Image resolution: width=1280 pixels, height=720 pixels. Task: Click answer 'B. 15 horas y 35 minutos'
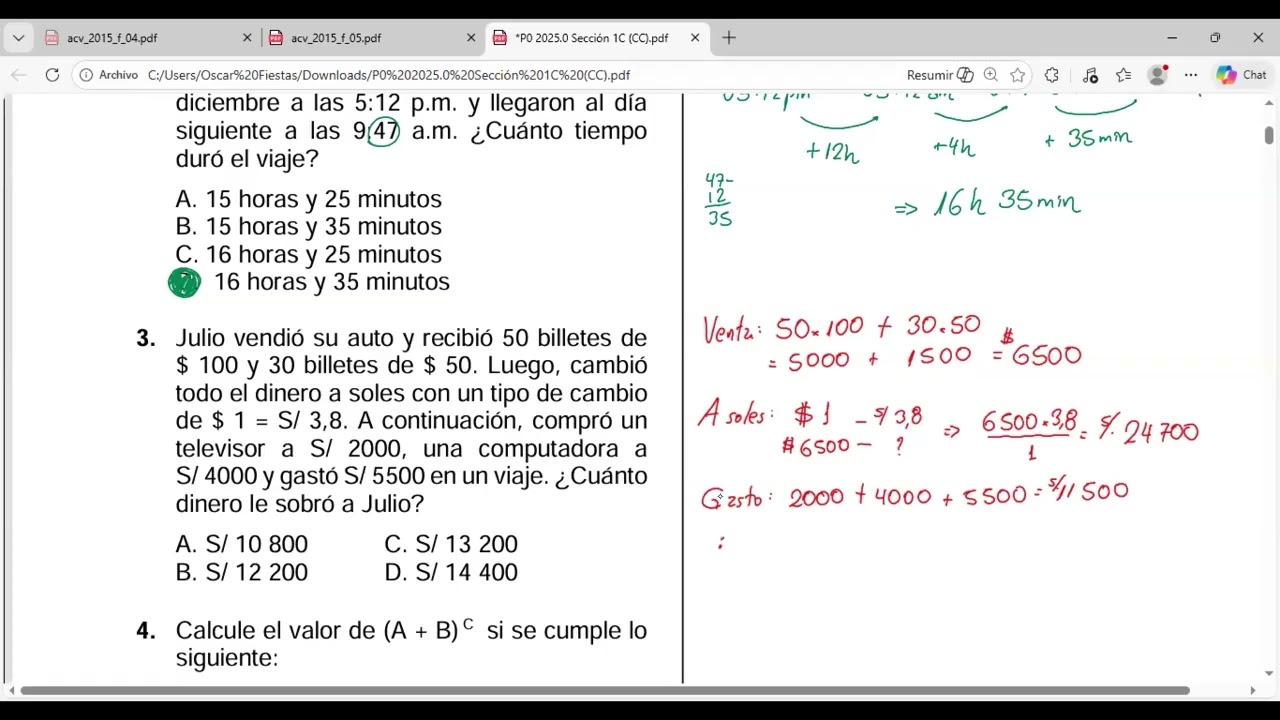point(308,226)
